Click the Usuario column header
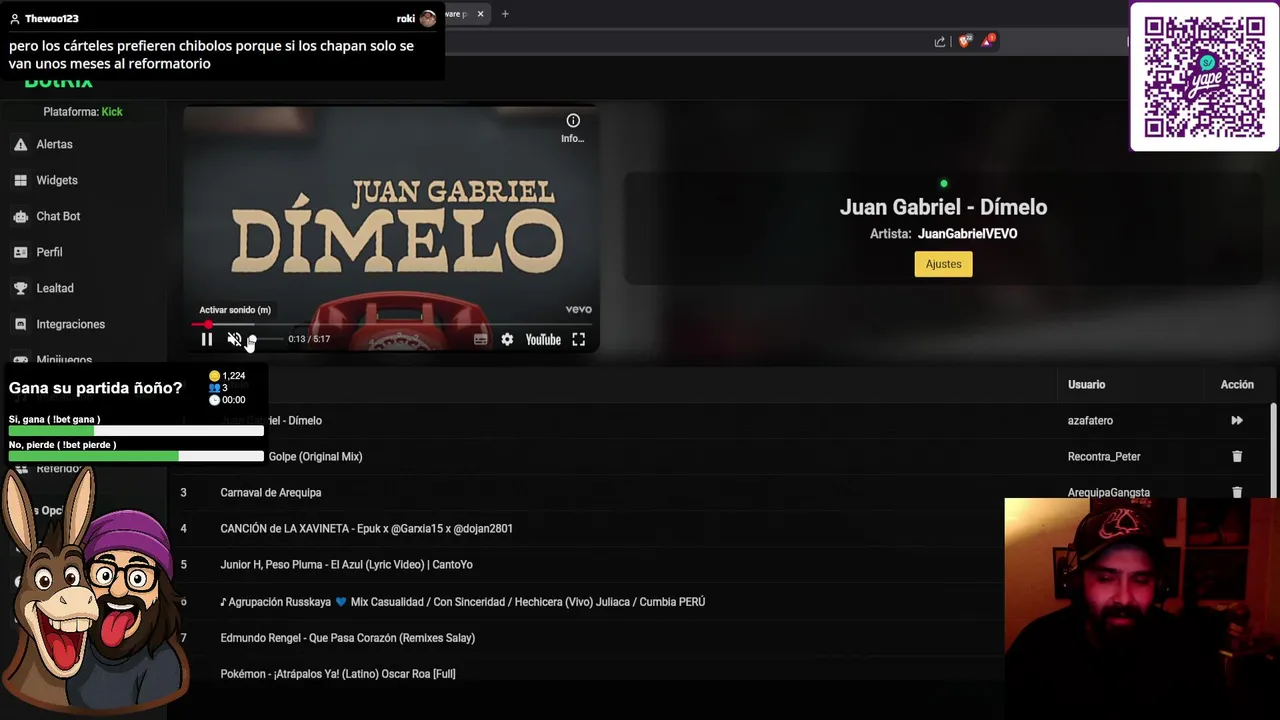This screenshot has width=1280, height=720. pos(1086,384)
